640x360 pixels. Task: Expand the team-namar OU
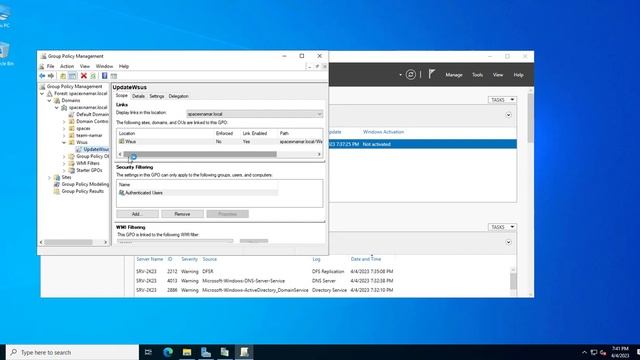tap(64, 135)
